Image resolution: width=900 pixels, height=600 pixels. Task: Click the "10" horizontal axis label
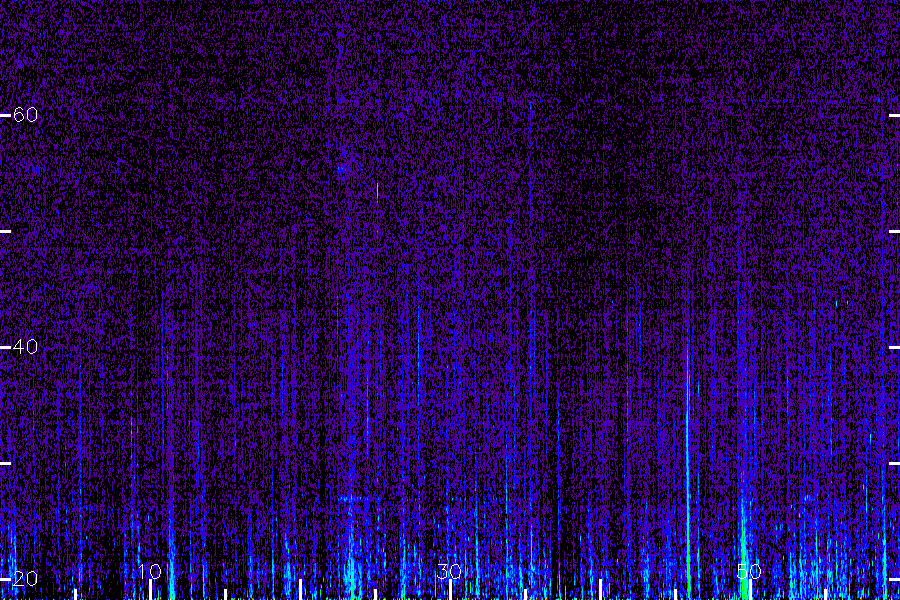click(150, 571)
